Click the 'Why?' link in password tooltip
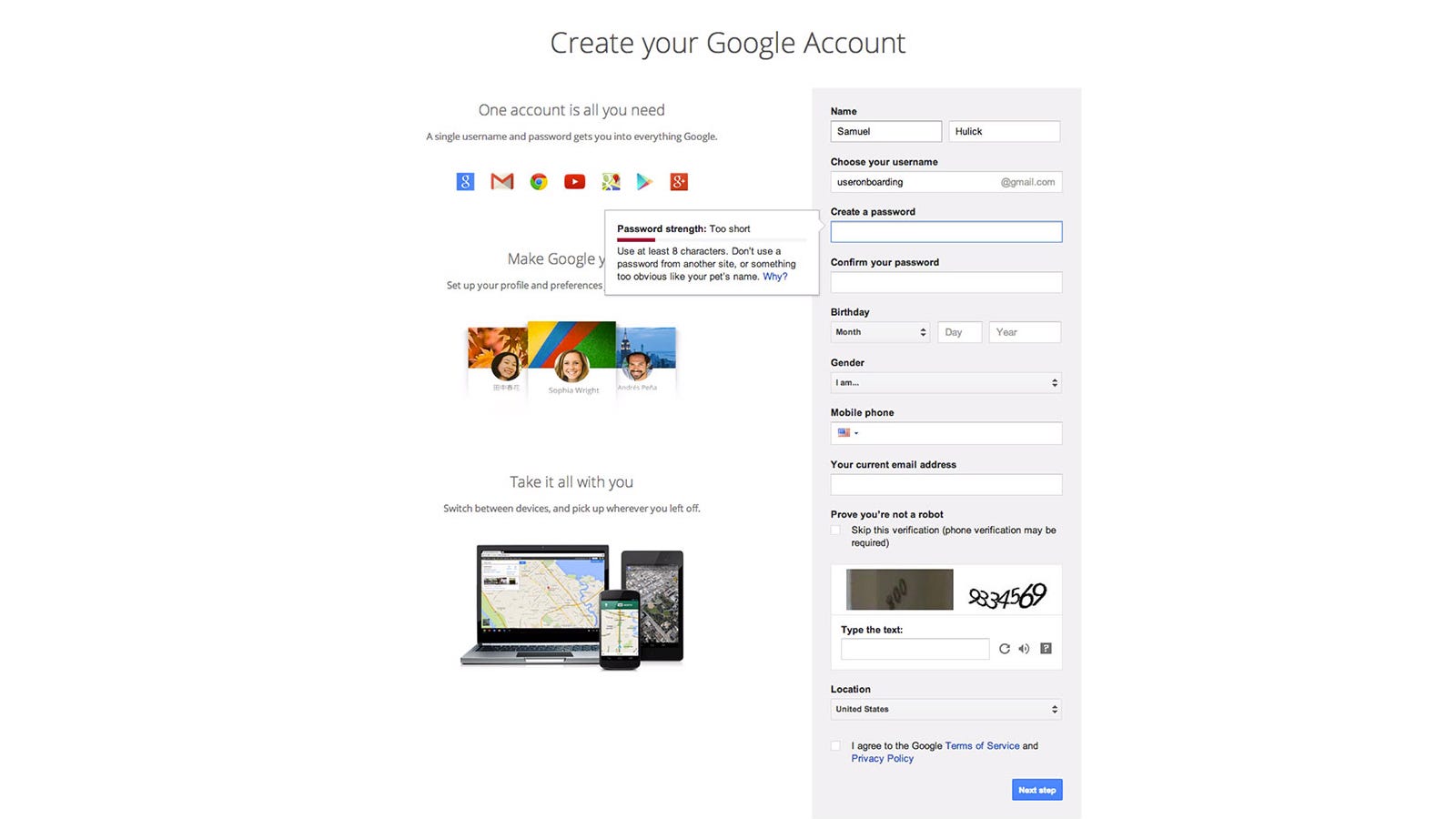The width and height of the screenshot is (1456, 819). (x=775, y=277)
